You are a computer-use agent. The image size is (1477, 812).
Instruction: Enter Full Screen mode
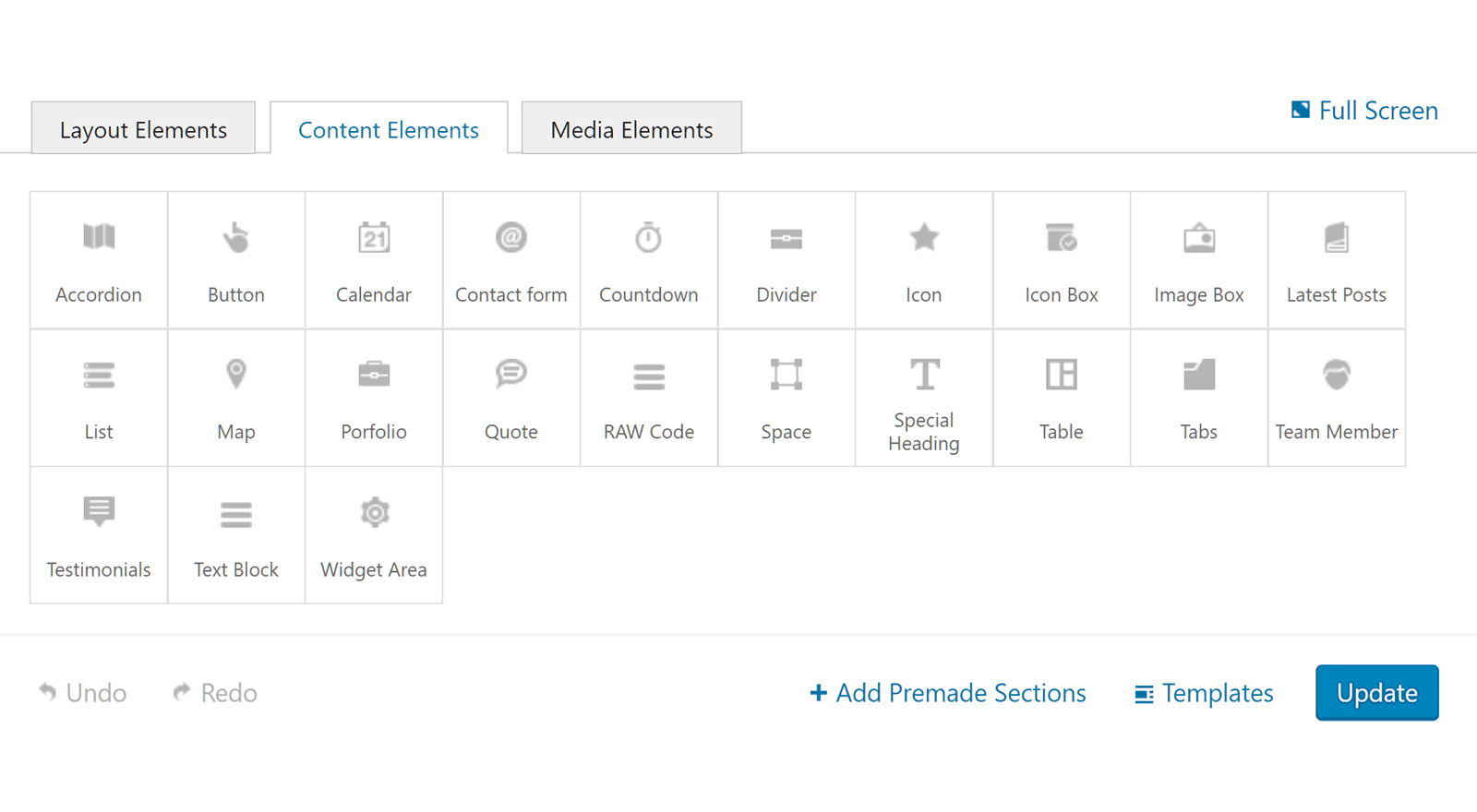pos(1365,111)
